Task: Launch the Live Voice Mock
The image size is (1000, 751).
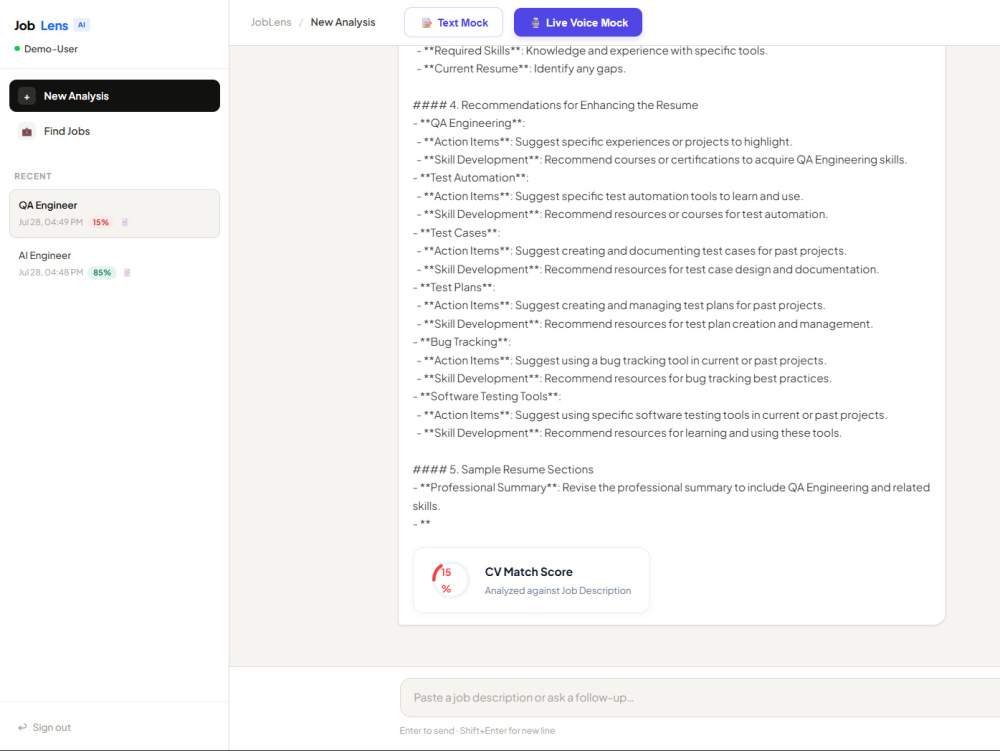Action: coord(578,23)
